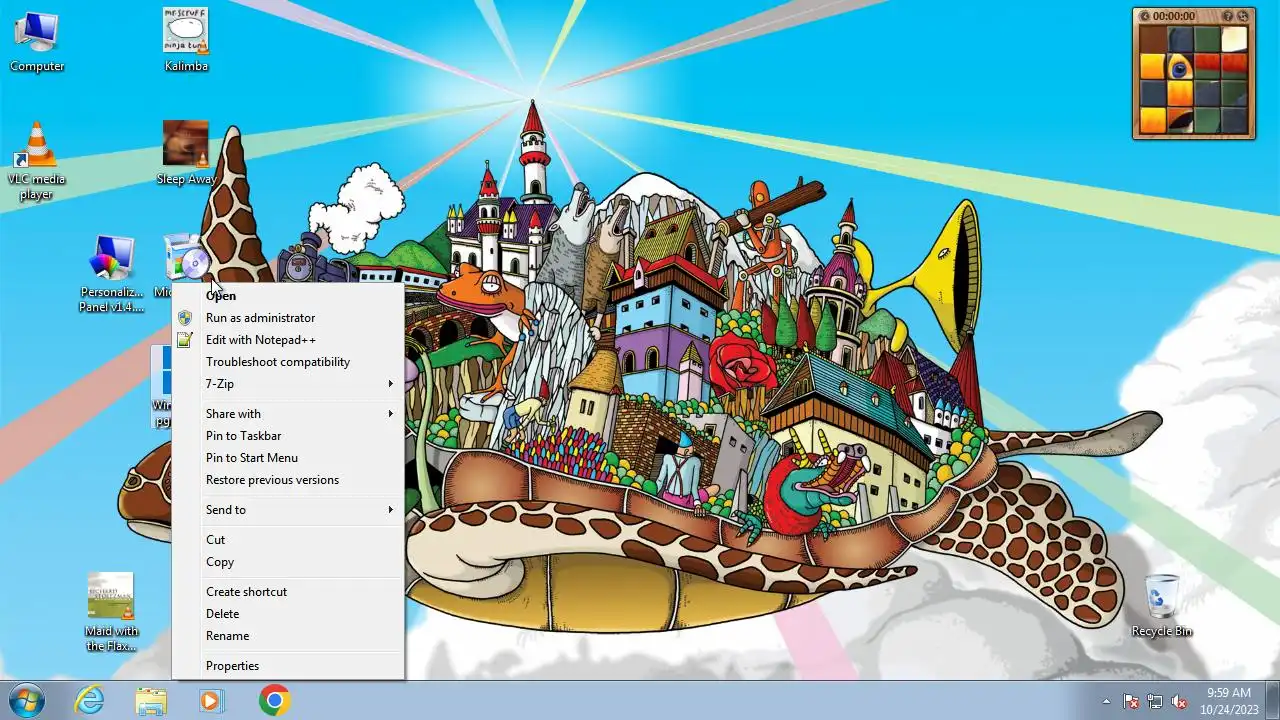The width and height of the screenshot is (1280, 720).
Task: Choose Copy from the context menu
Action: pyautogui.click(x=288, y=562)
